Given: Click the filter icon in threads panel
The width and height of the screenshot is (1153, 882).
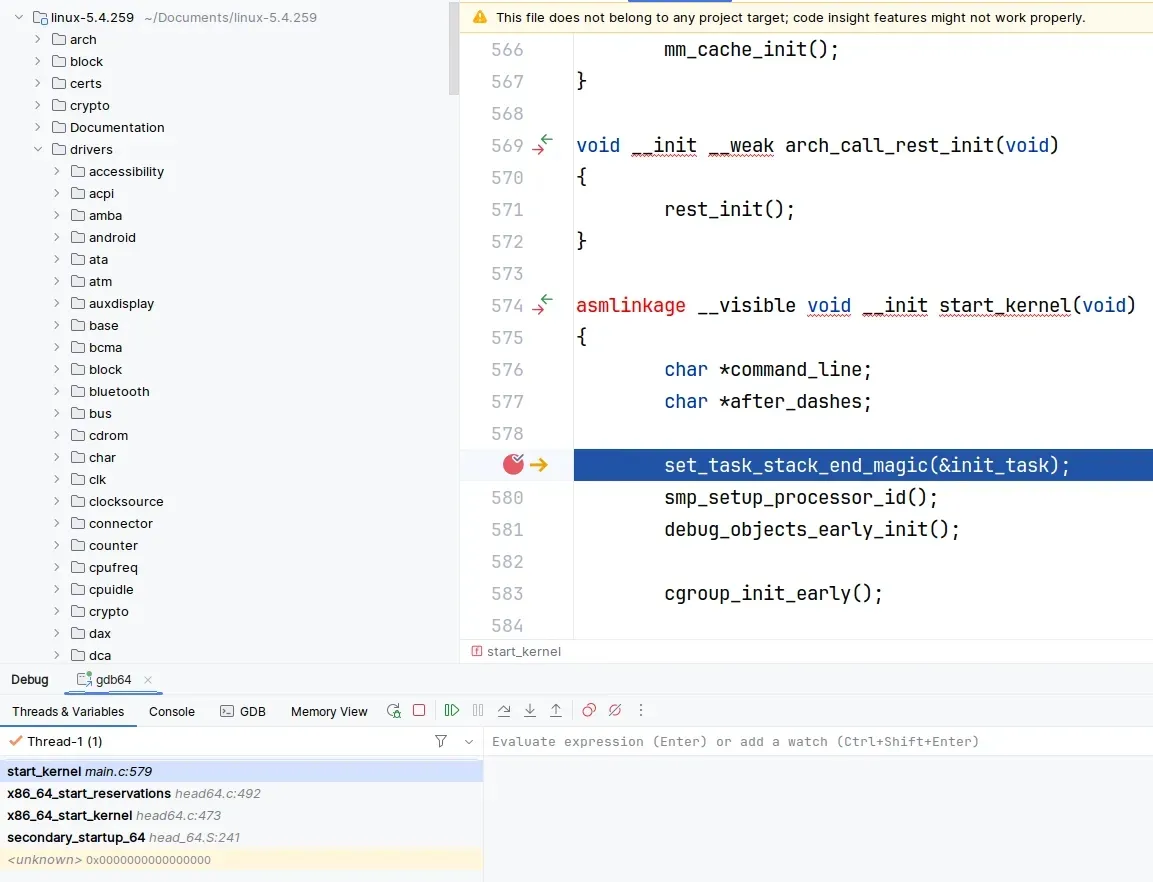Looking at the screenshot, I should [x=440, y=741].
